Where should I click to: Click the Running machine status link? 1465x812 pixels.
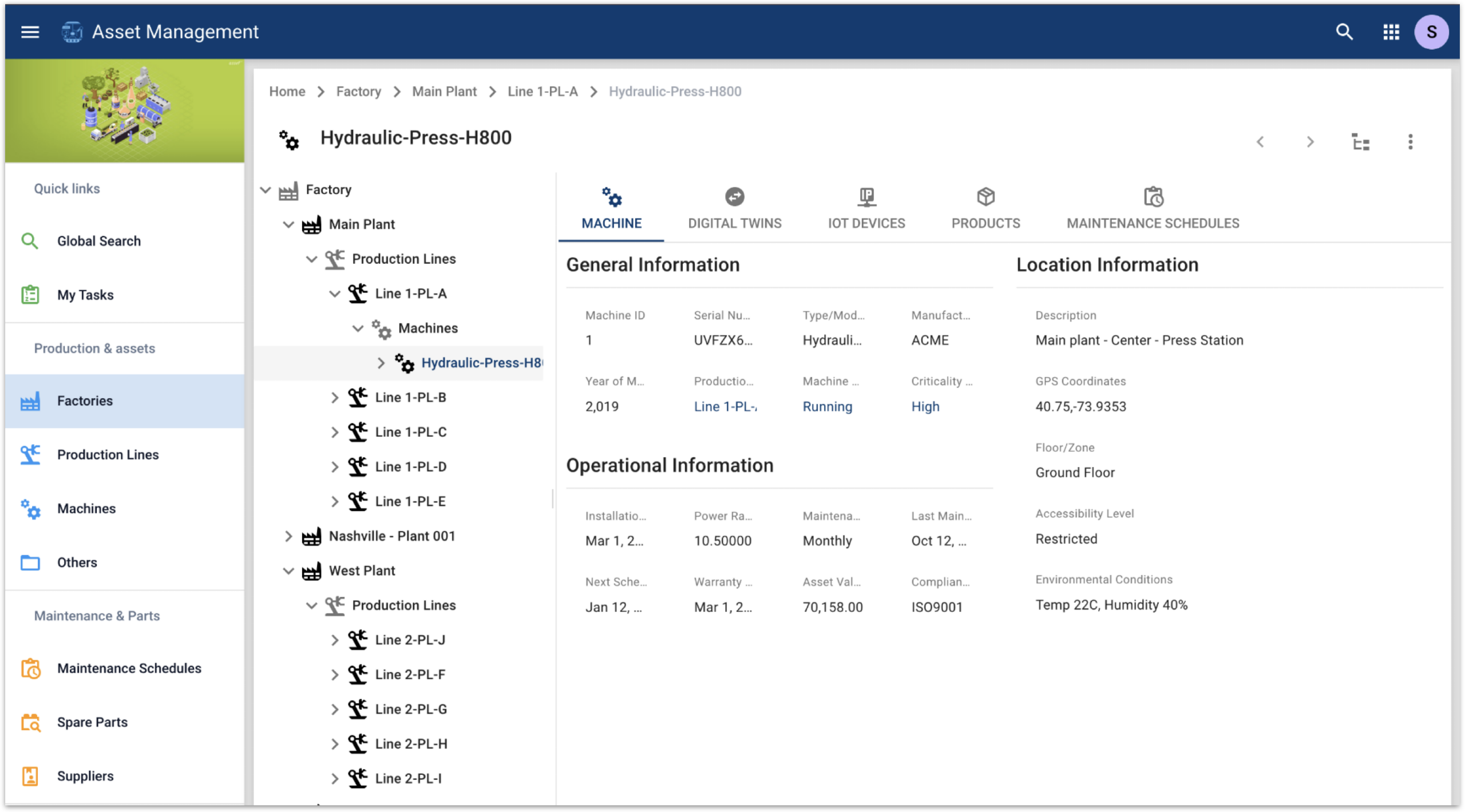[827, 407]
